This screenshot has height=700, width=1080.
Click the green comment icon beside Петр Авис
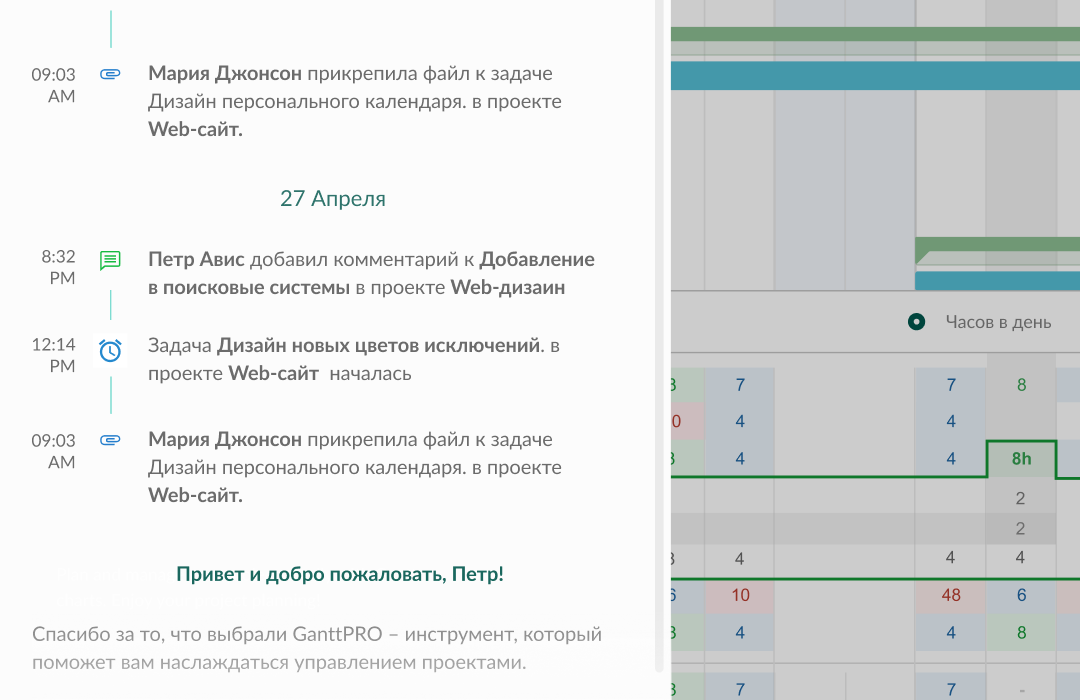[x=110, y=260]
